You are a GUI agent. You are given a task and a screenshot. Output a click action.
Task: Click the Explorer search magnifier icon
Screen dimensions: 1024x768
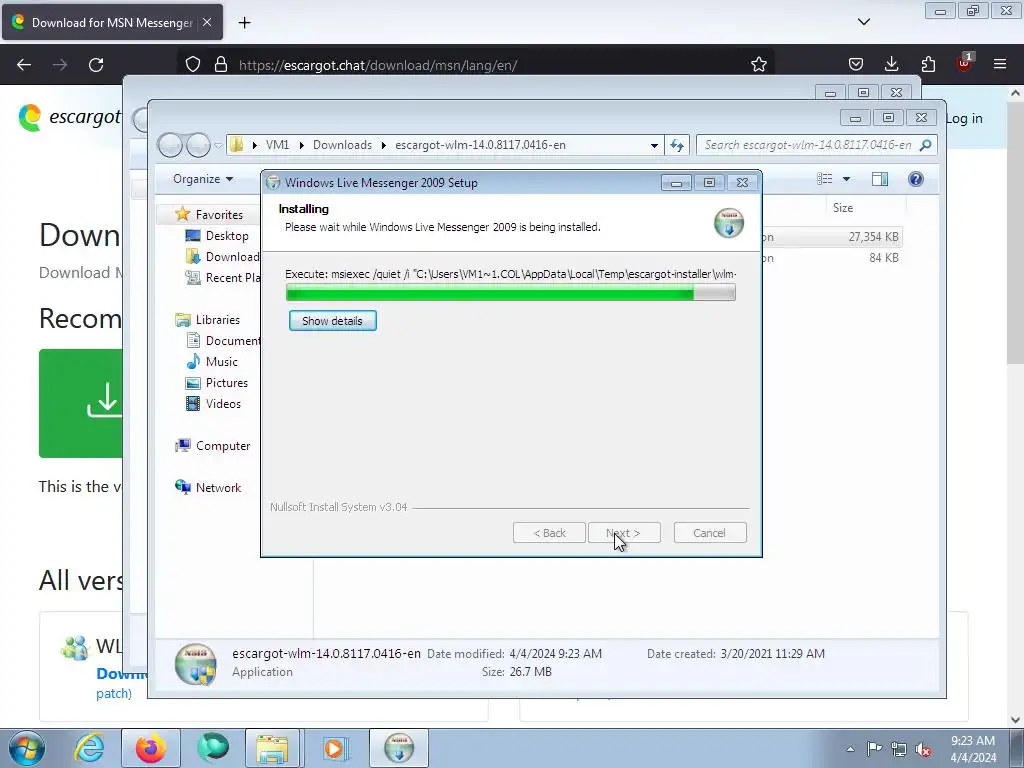[x=925, y=145]
